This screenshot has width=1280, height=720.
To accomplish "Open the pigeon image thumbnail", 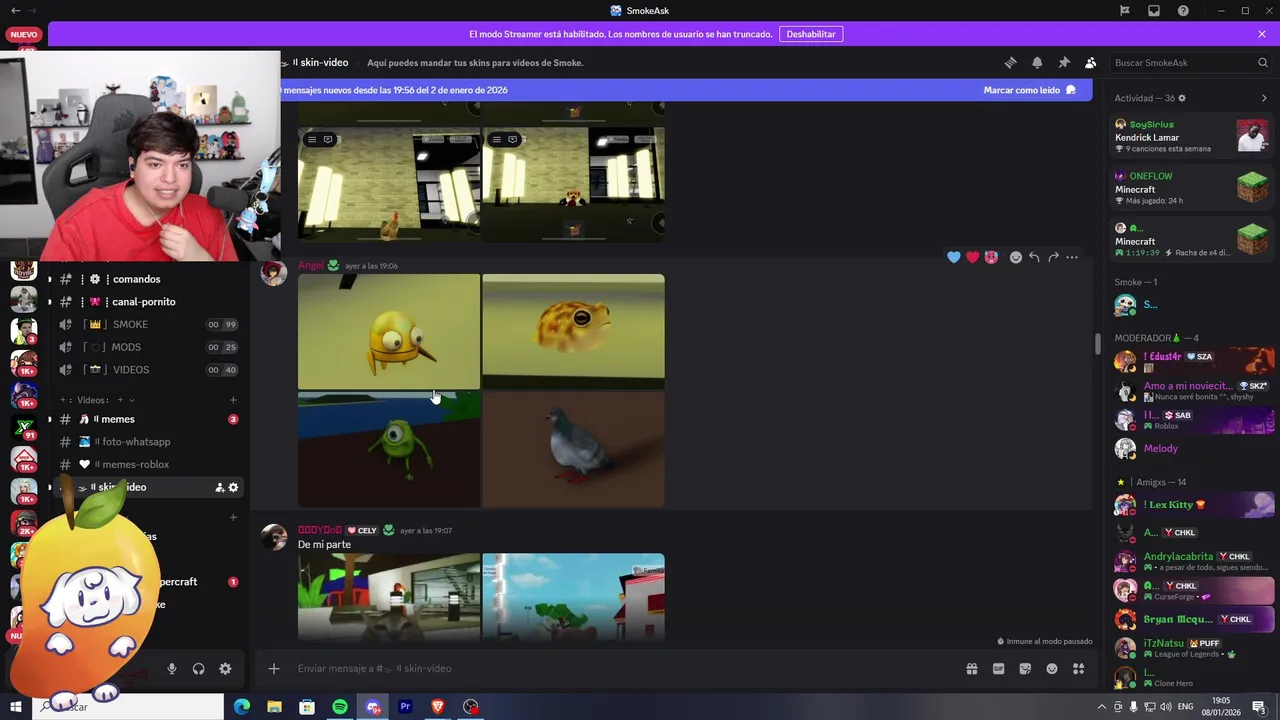I will tap(573, 449).
